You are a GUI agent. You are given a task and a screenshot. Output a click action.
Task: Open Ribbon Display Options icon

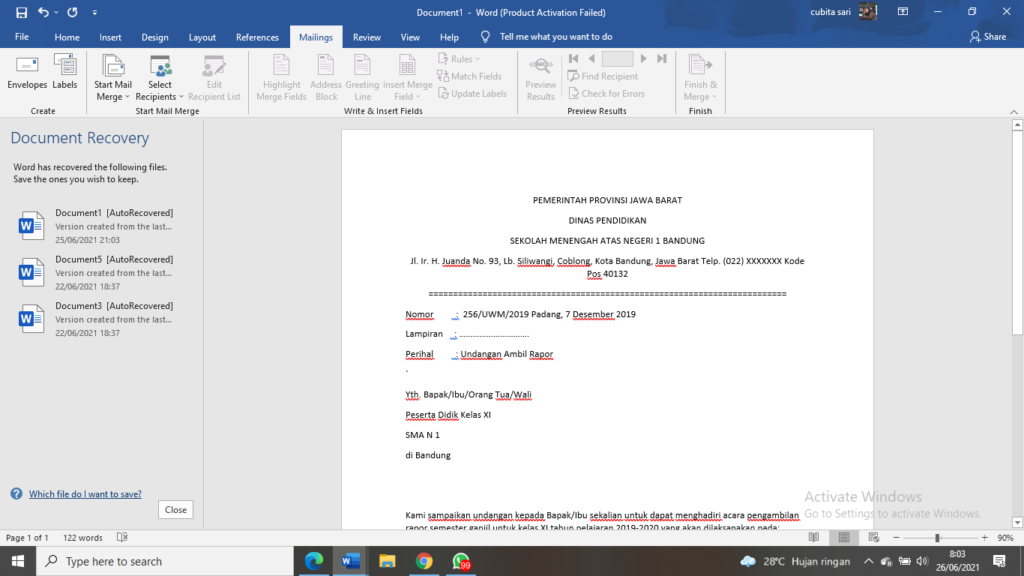click(x=903, y=12)
